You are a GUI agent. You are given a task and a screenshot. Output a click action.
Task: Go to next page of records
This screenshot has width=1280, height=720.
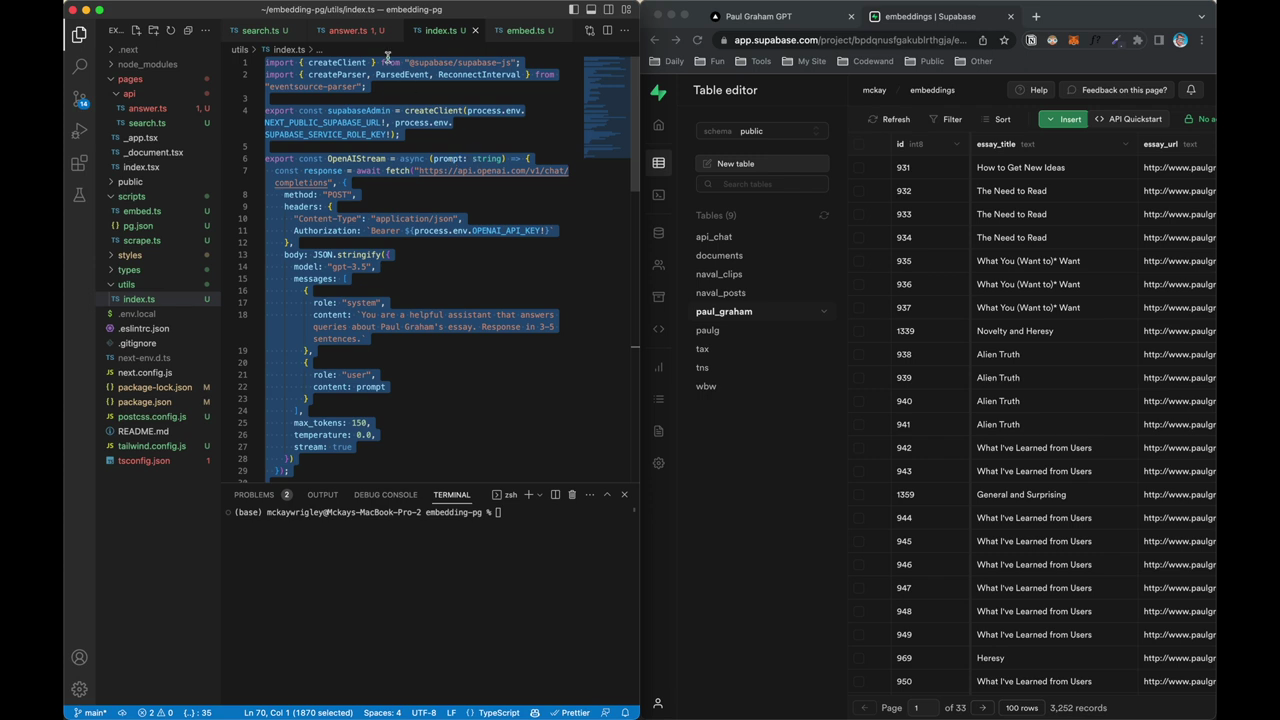point(982,708)
